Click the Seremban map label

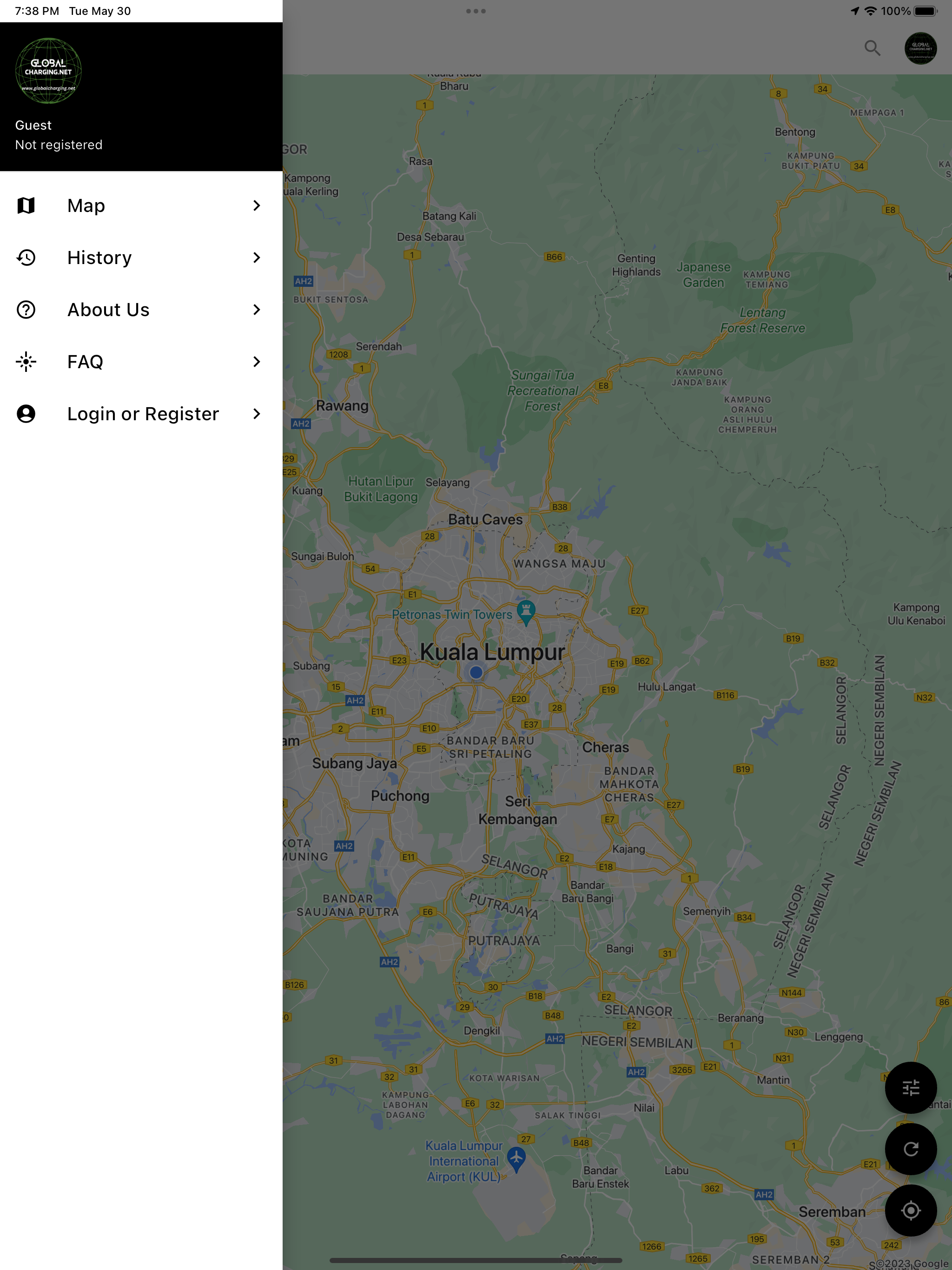(x=832, y=1211)
